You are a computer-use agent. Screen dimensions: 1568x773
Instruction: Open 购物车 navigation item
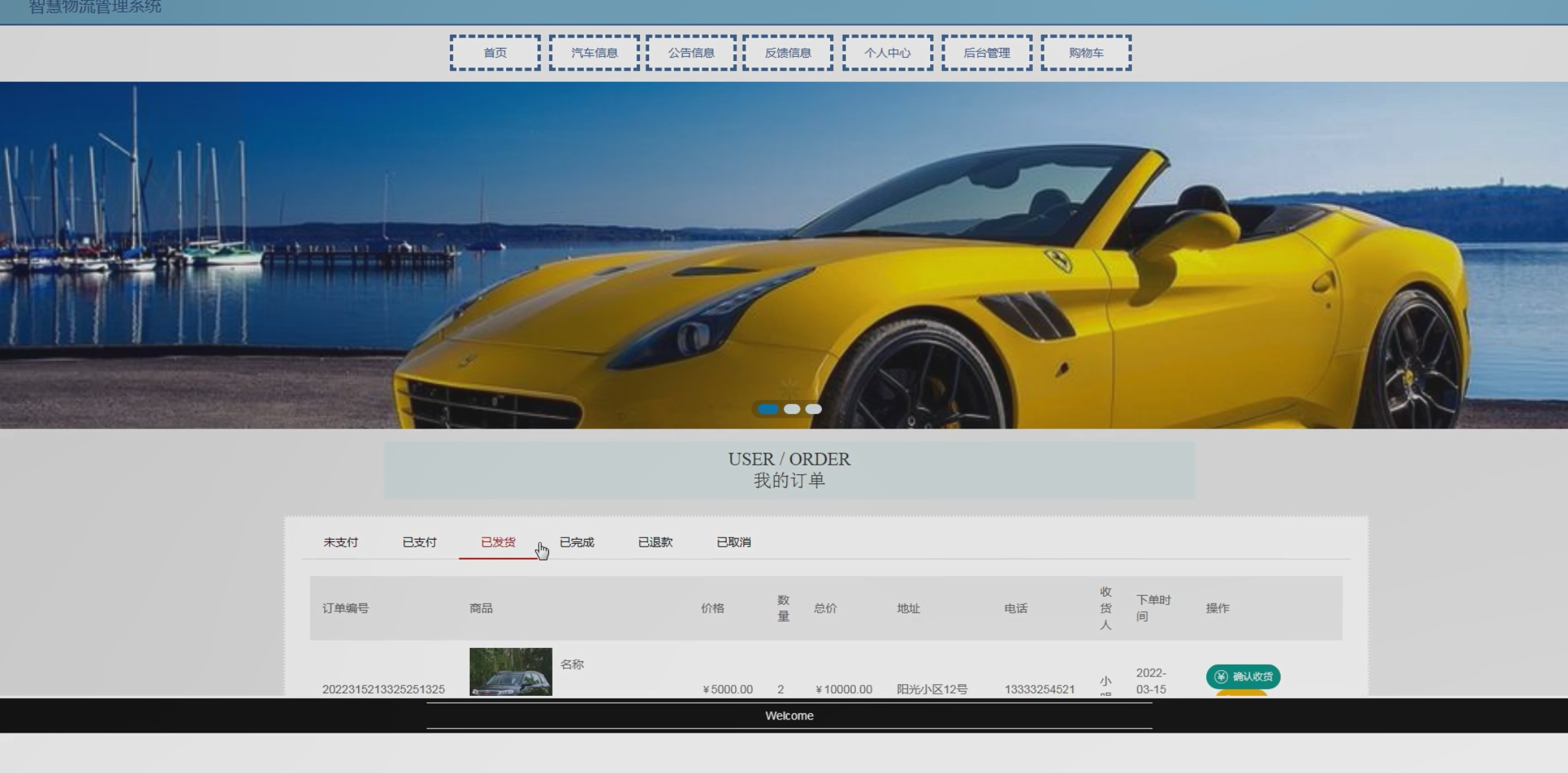pos(1086,53)
